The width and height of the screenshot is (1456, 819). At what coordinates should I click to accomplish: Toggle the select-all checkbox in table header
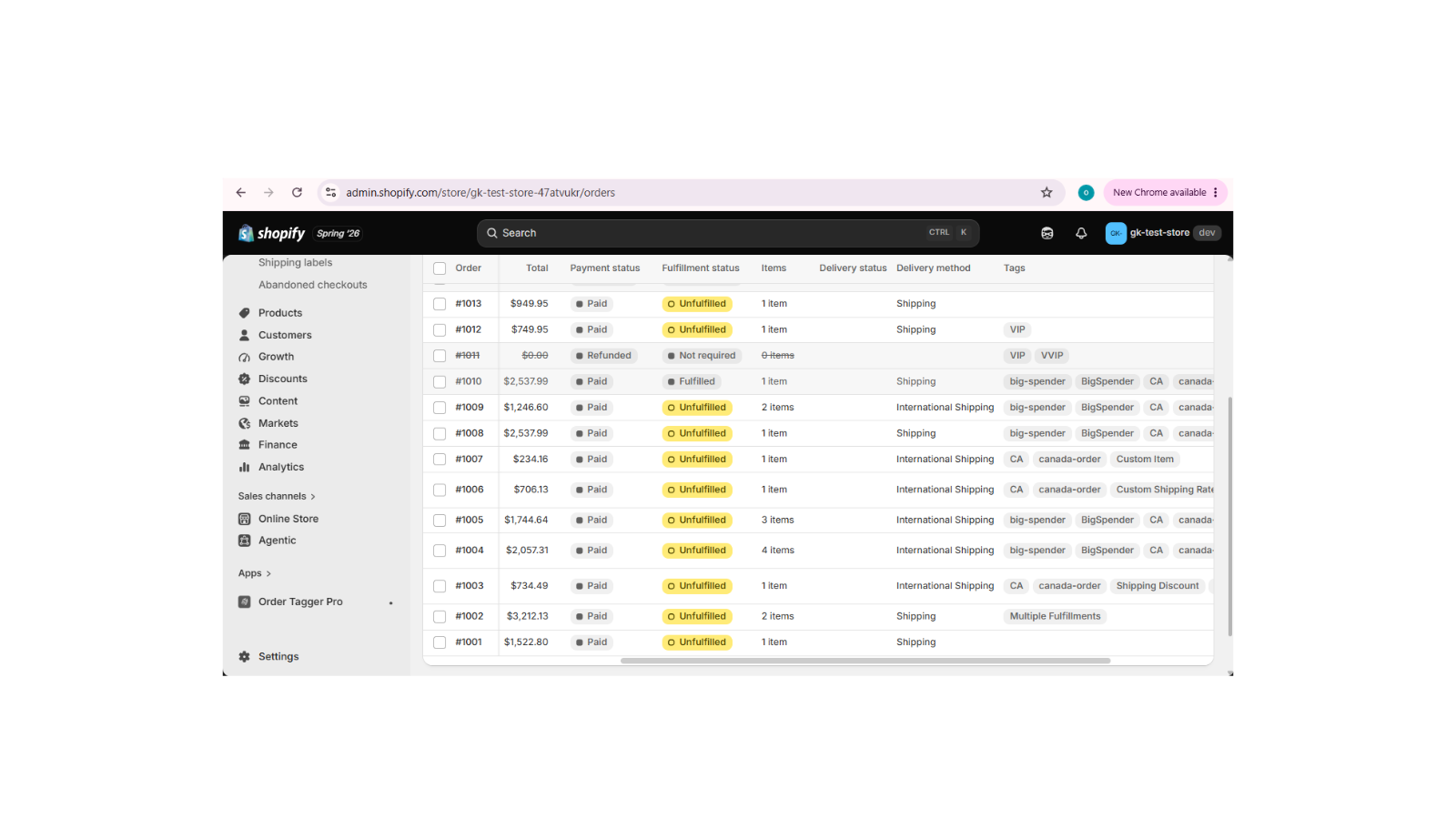440,268
